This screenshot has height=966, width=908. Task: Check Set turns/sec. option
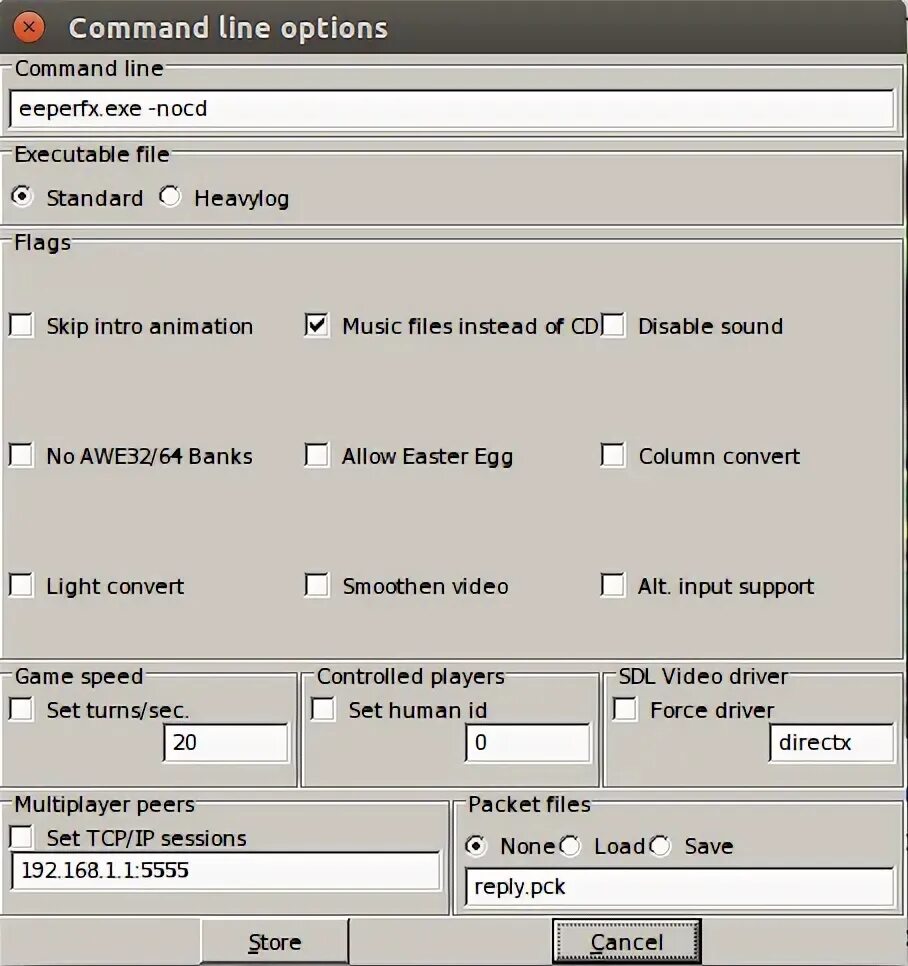[22, 709]
